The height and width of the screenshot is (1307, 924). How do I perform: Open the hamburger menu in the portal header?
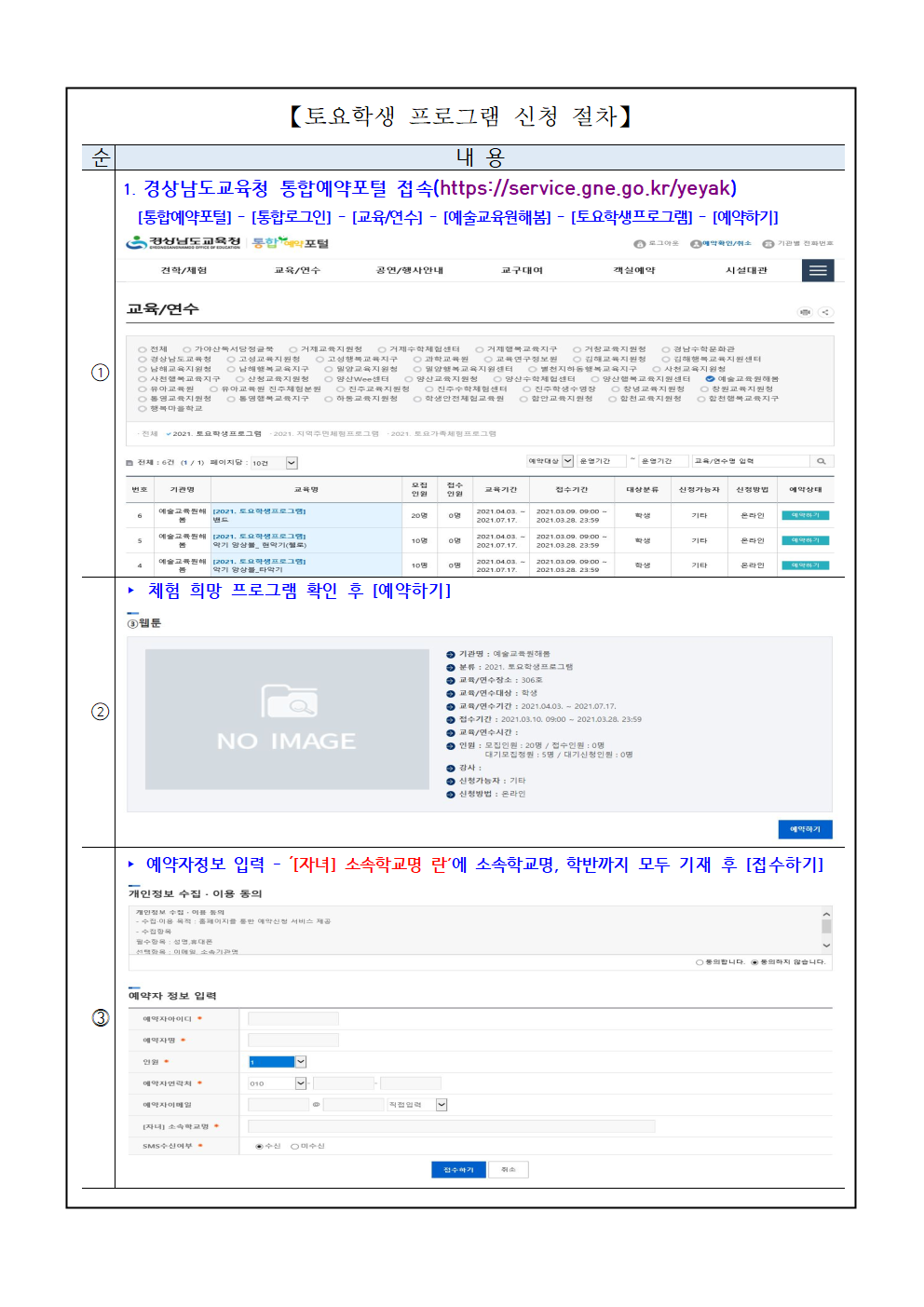pos(817,270)
